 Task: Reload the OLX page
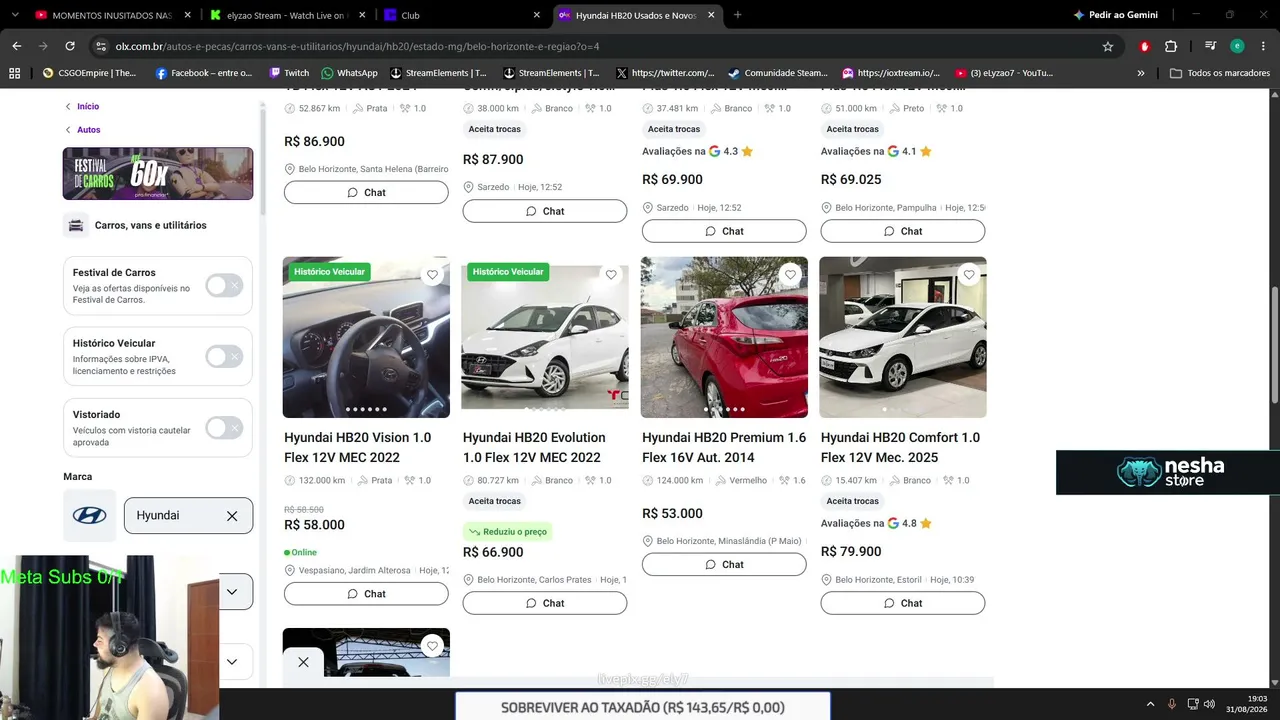(70, 46)
